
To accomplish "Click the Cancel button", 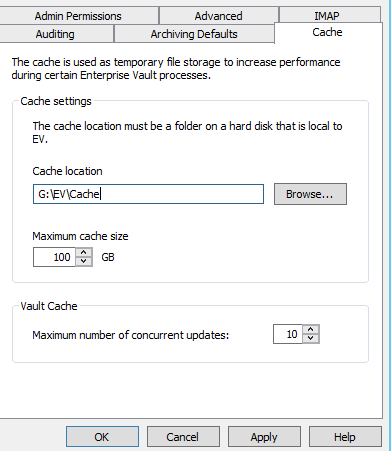I will pos(183,437).
